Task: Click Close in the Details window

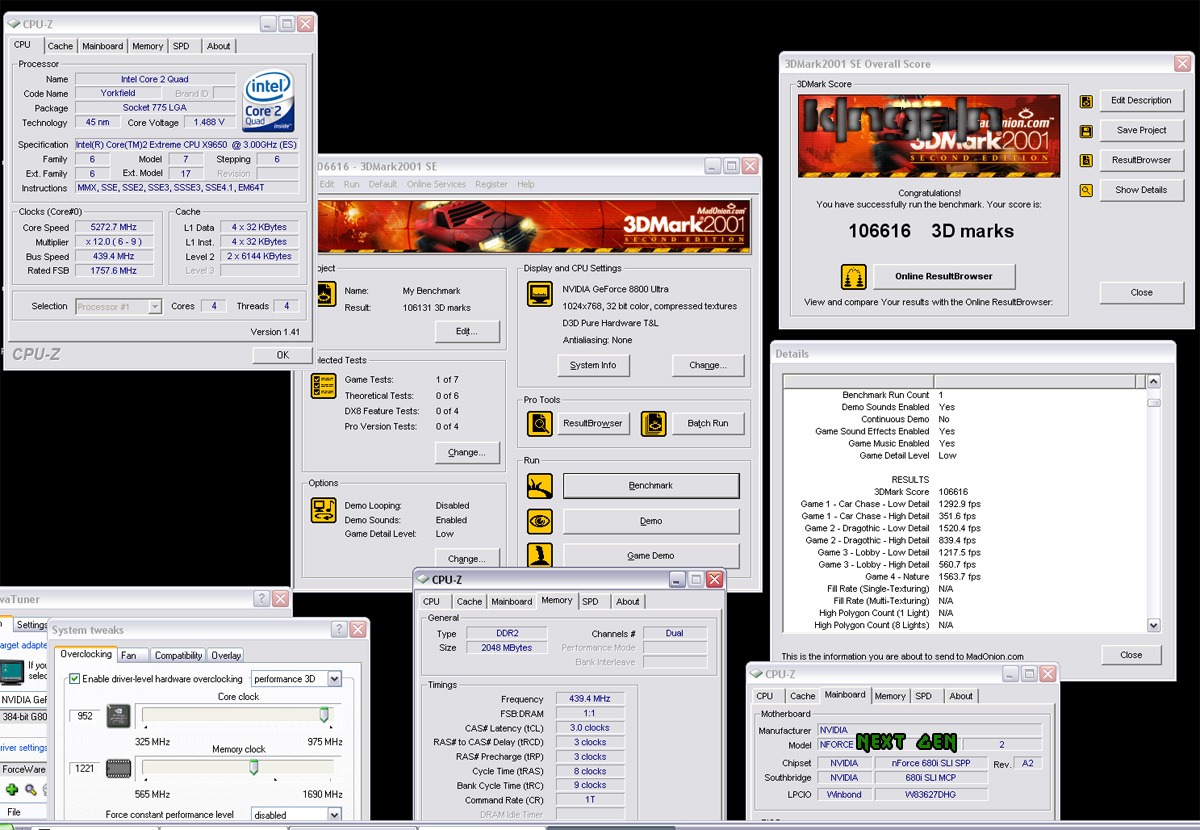Action: point(1131,655)
